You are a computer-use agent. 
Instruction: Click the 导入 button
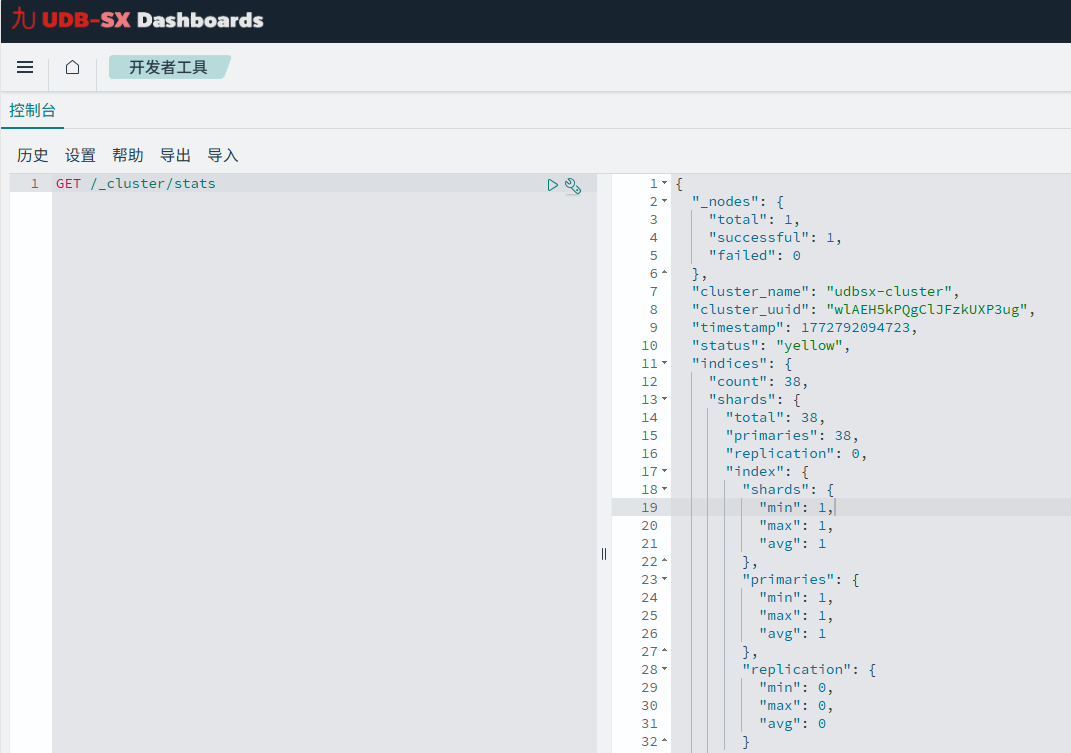[x=222, y=155]
